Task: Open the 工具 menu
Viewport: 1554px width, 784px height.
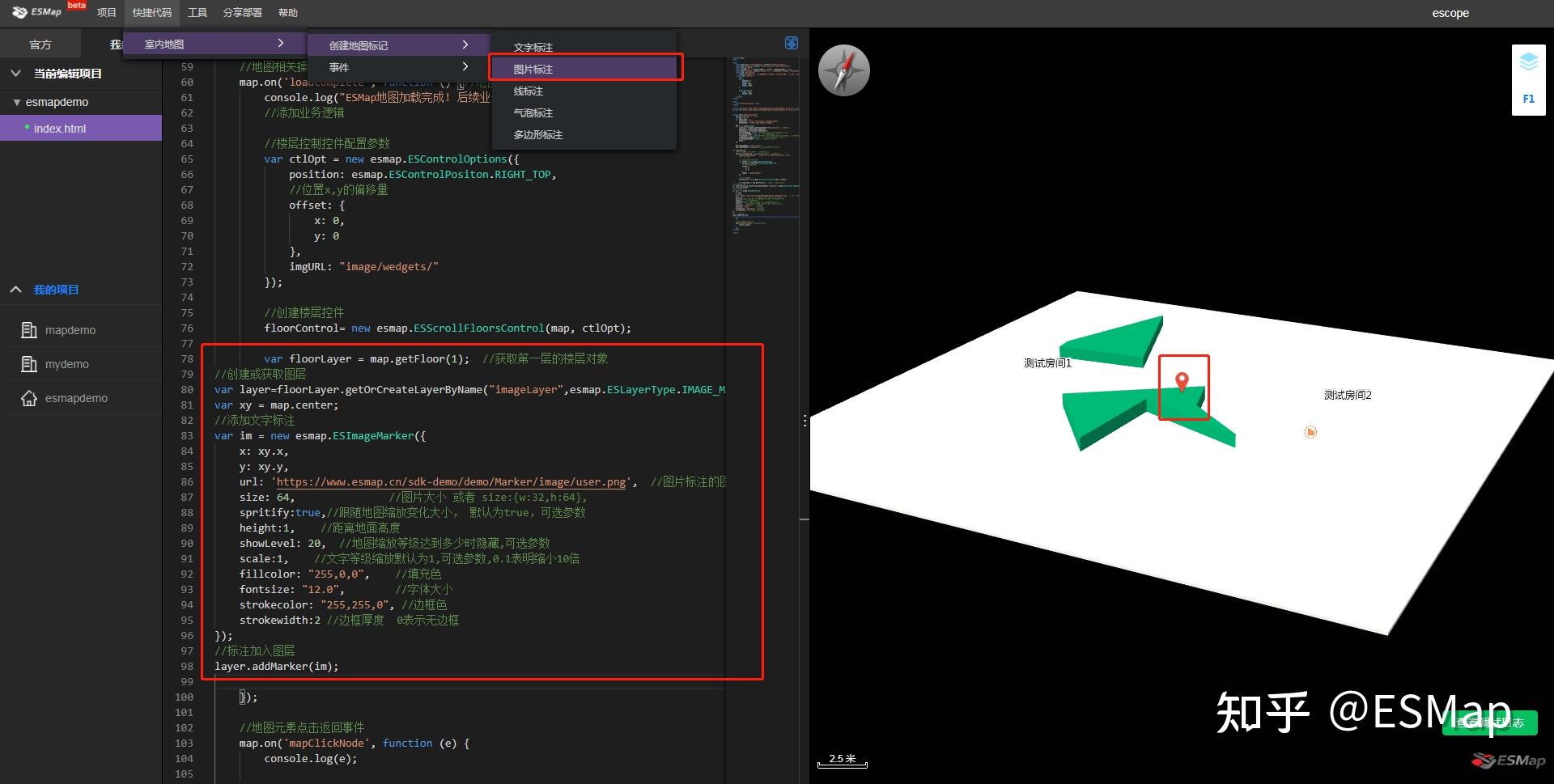Action: tap(197, 13)
